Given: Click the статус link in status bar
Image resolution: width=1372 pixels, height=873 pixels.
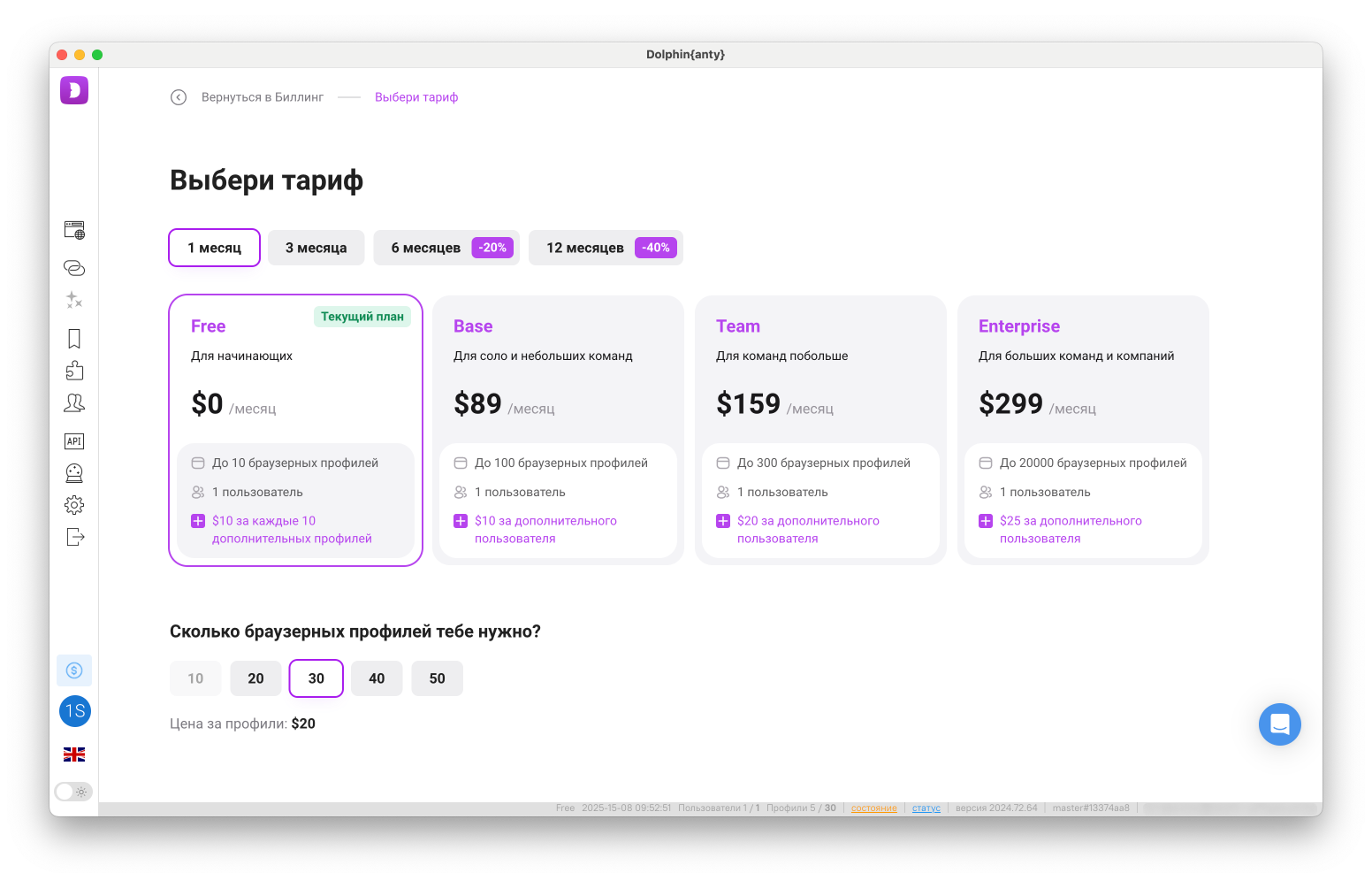Looking at the screenshot, I should [x=926, y=808].
